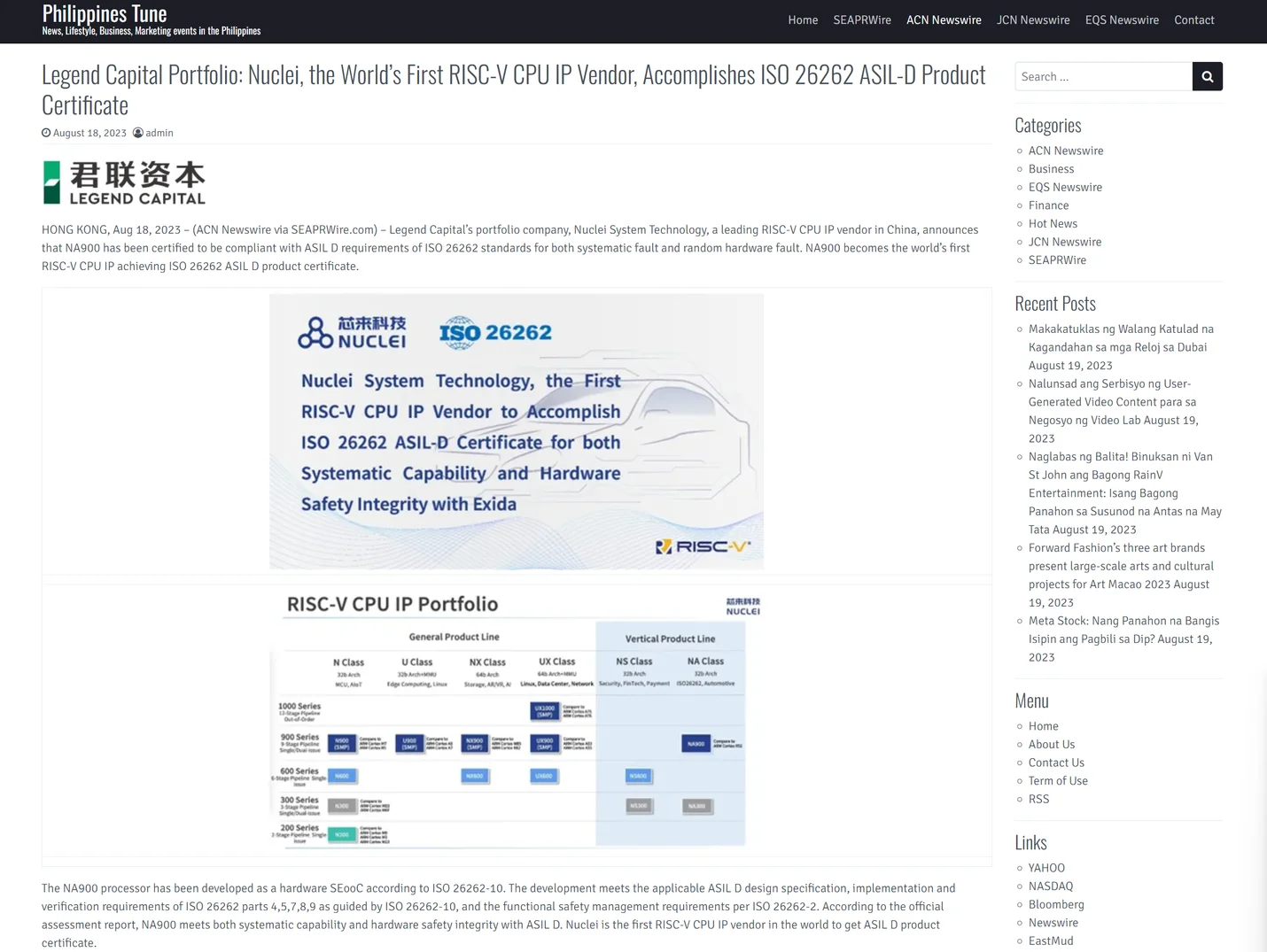The width and height of the screenshot is (1267, 952).
Task: Click the Categories heading
Action: coord(1048,125)
